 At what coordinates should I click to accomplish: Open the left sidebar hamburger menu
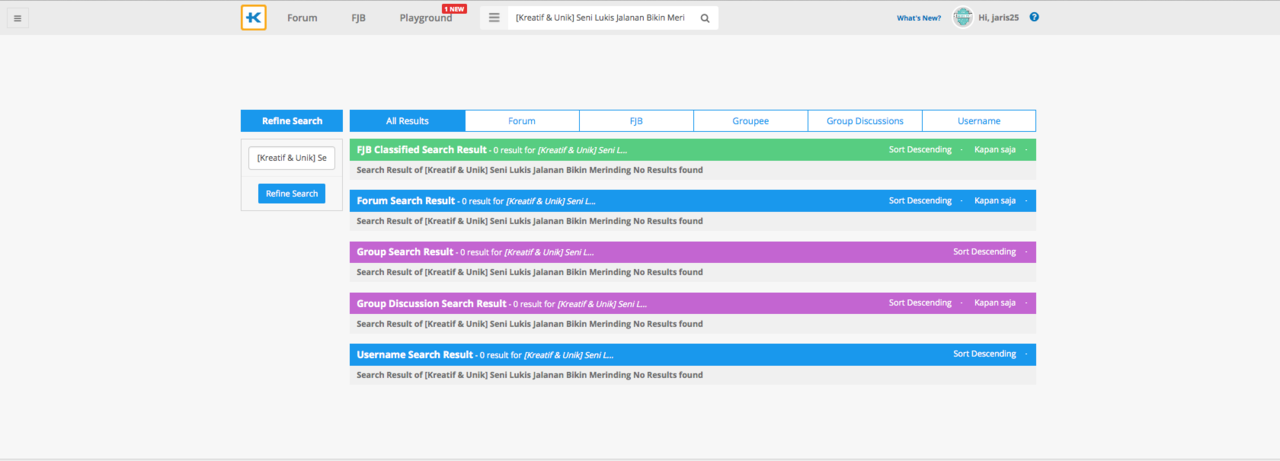click(x=18, y=17)
